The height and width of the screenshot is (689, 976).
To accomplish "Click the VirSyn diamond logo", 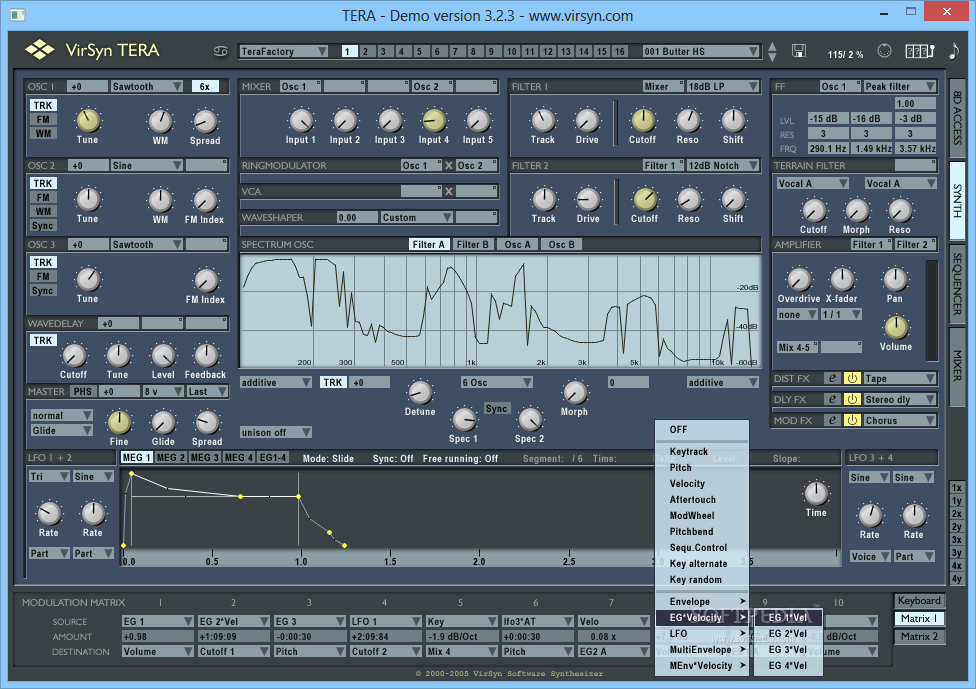I will [x=39, y=50].
